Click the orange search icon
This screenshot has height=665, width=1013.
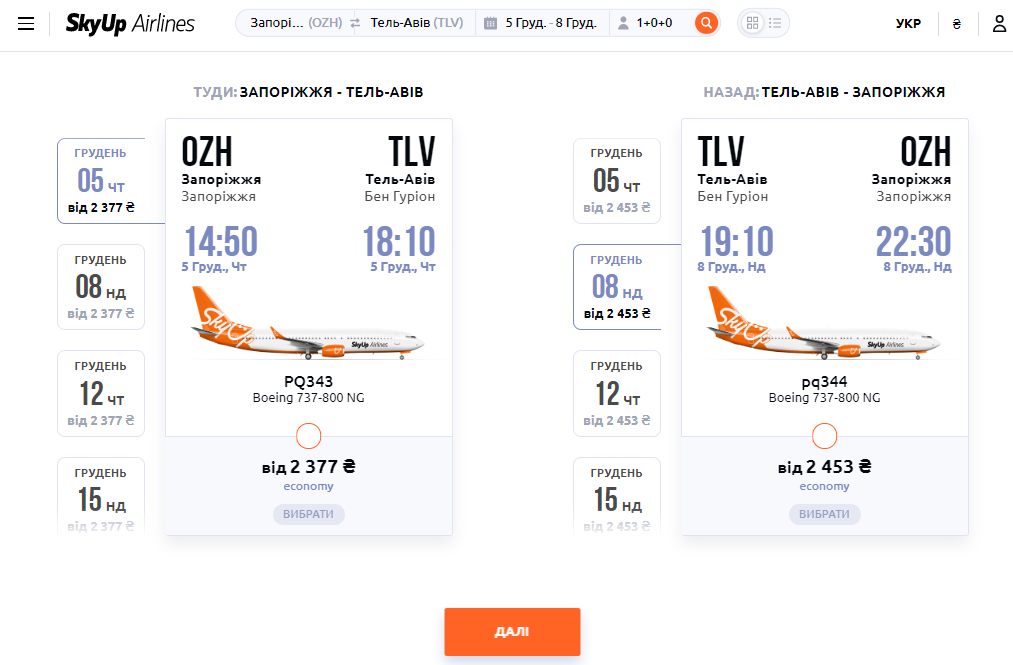tap(707, 23)
